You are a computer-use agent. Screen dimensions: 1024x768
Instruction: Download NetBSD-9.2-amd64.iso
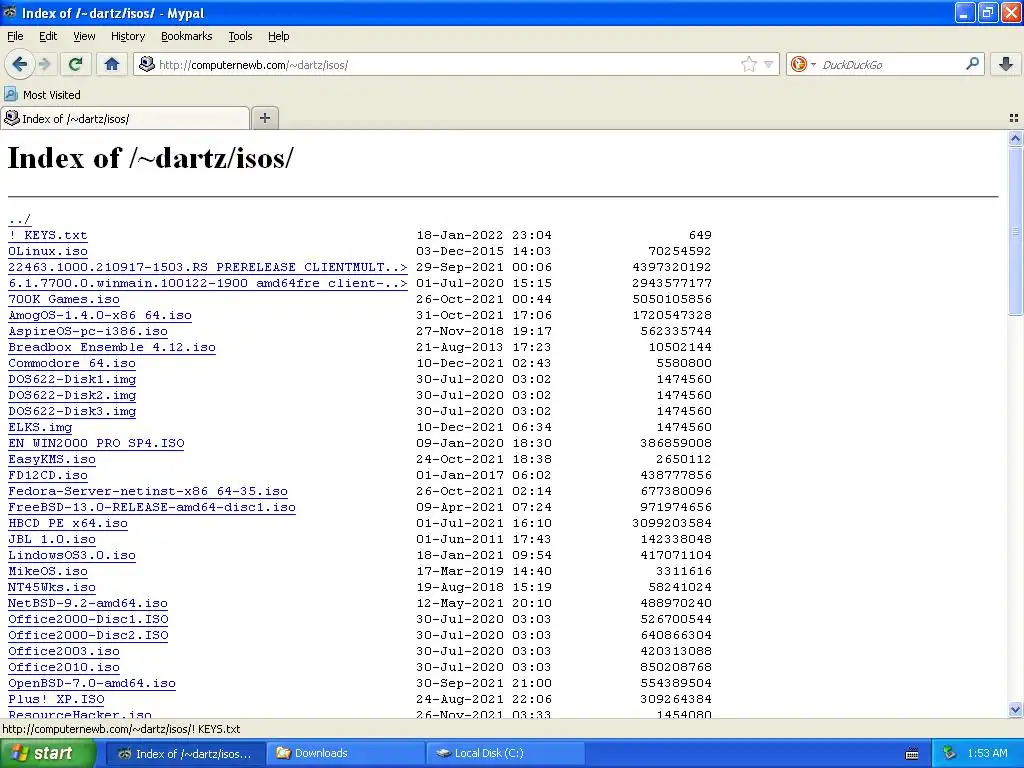click(88, 603)
